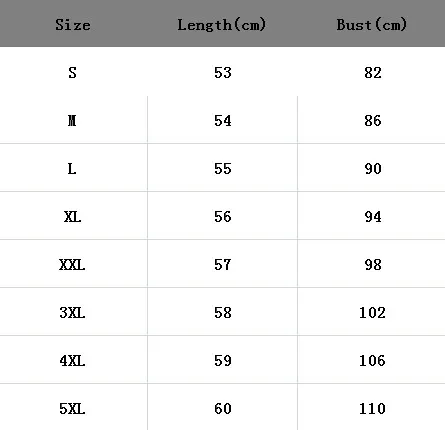This screenshot has height=430, width=445.
Task: Click the bust value 82
Action: click(373, 73)
